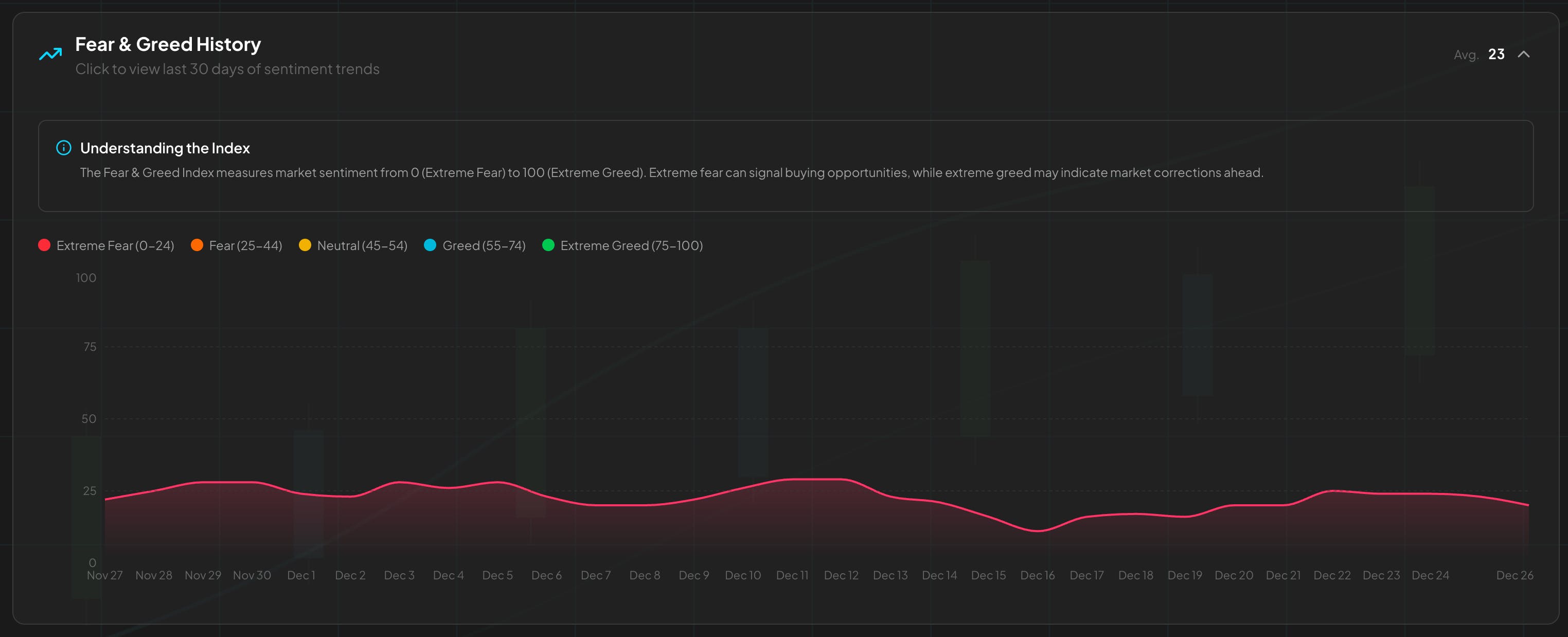
Task: Click the Understanding the Index heading
Action: (x=165, y=148)
